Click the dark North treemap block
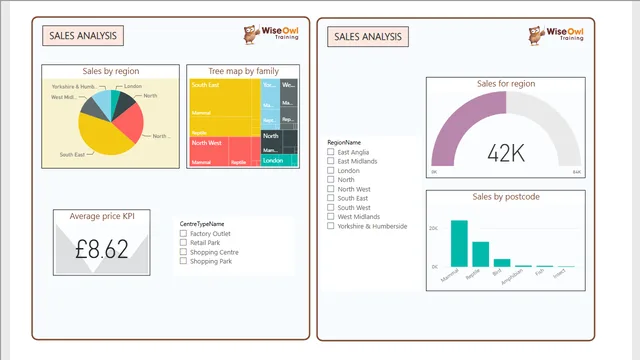 point(279,141)
